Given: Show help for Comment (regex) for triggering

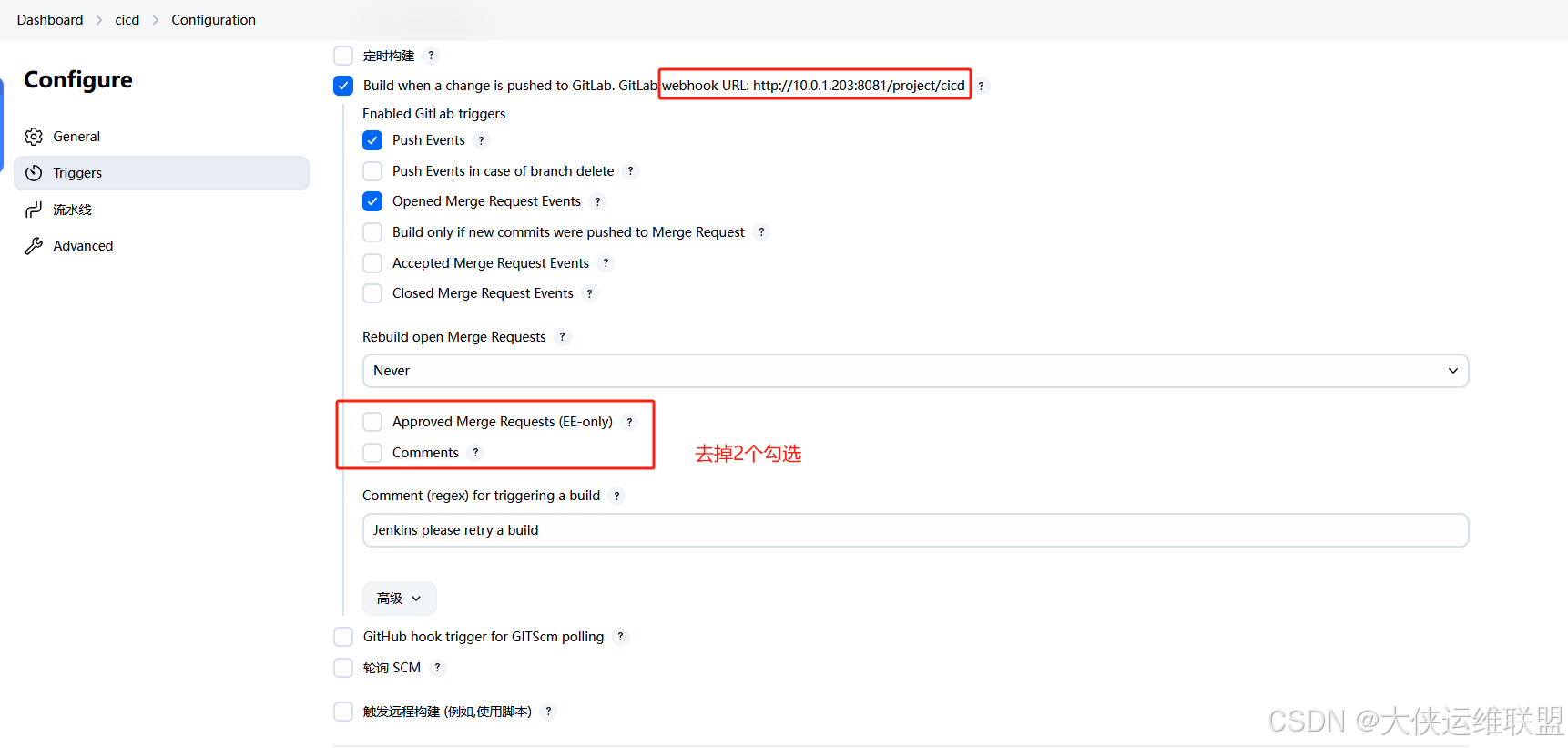Looking at the screenshot, I should pos(616,496).
